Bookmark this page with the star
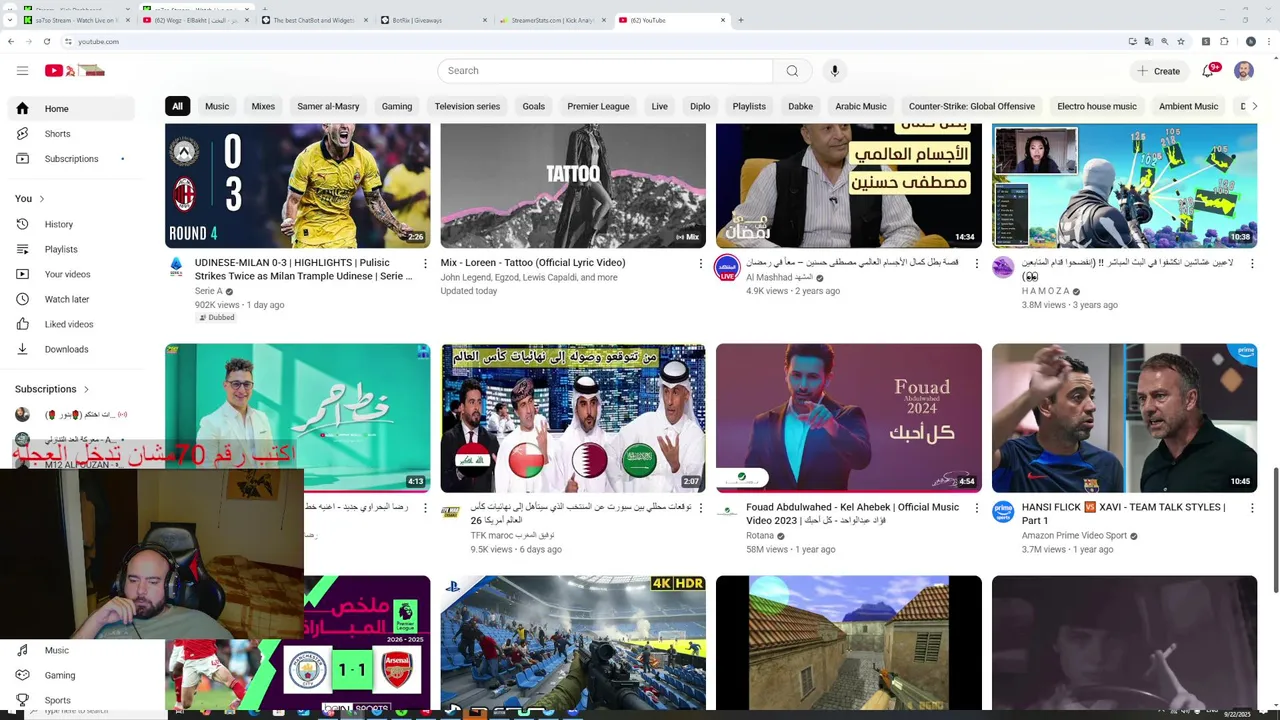Screen dimensions: 1280x720 coord(1181,41)
